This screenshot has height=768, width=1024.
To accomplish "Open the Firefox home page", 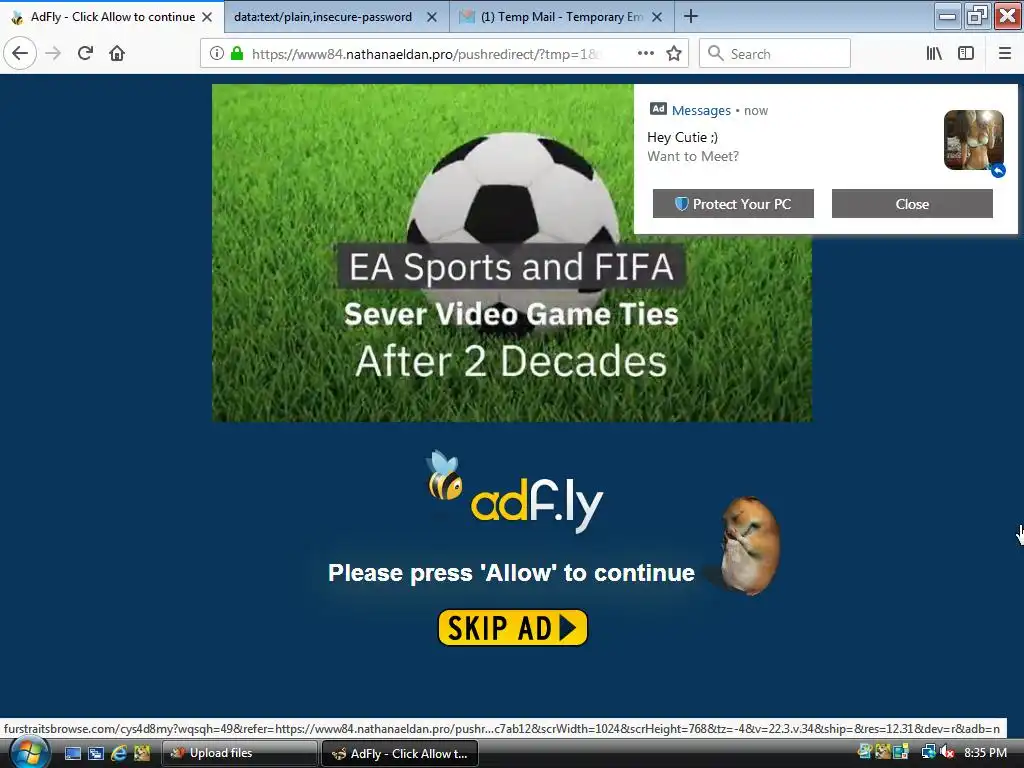I will (117, 53).
